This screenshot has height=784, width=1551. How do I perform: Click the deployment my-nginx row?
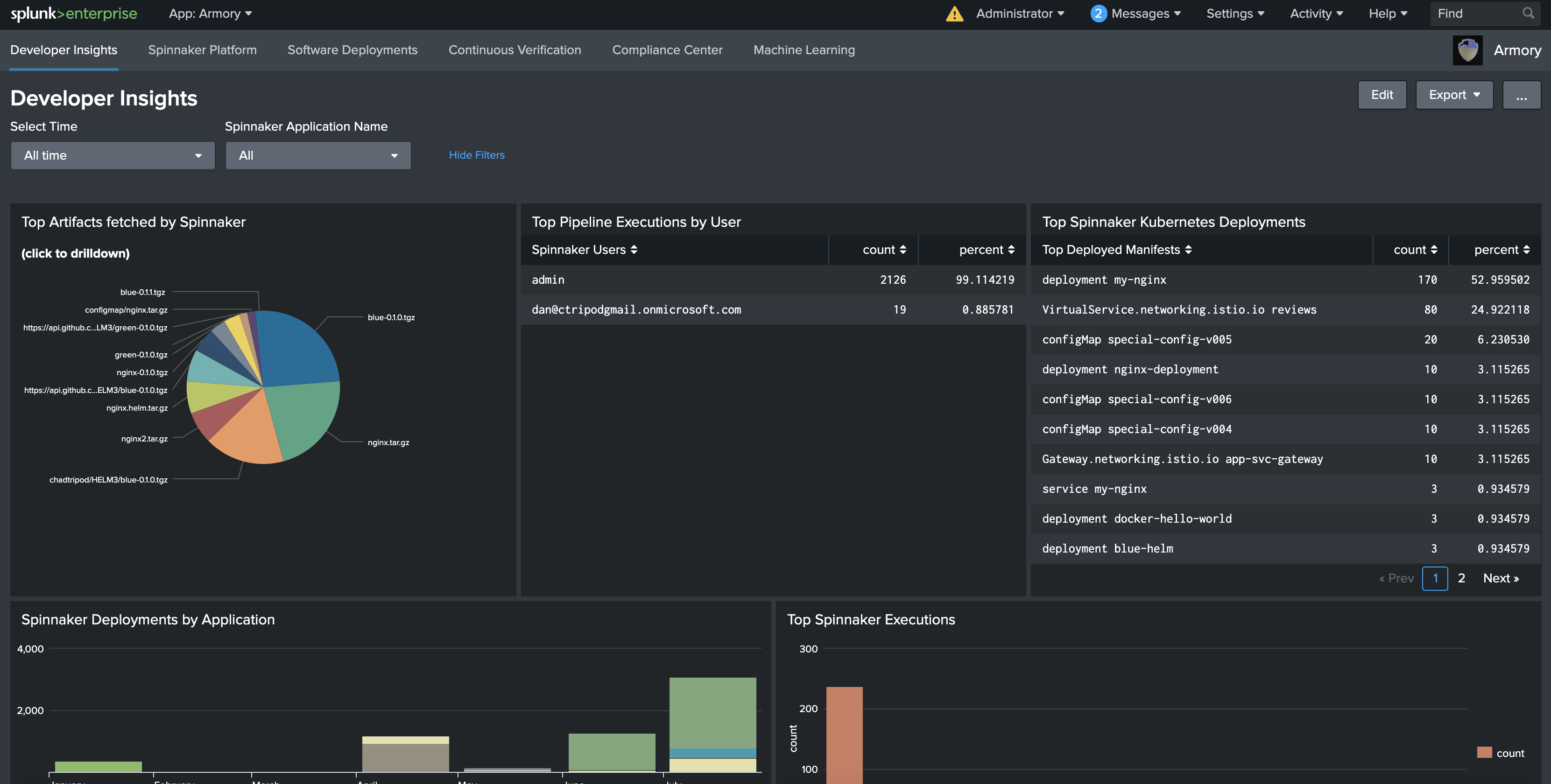click(x=1285, y=280)
